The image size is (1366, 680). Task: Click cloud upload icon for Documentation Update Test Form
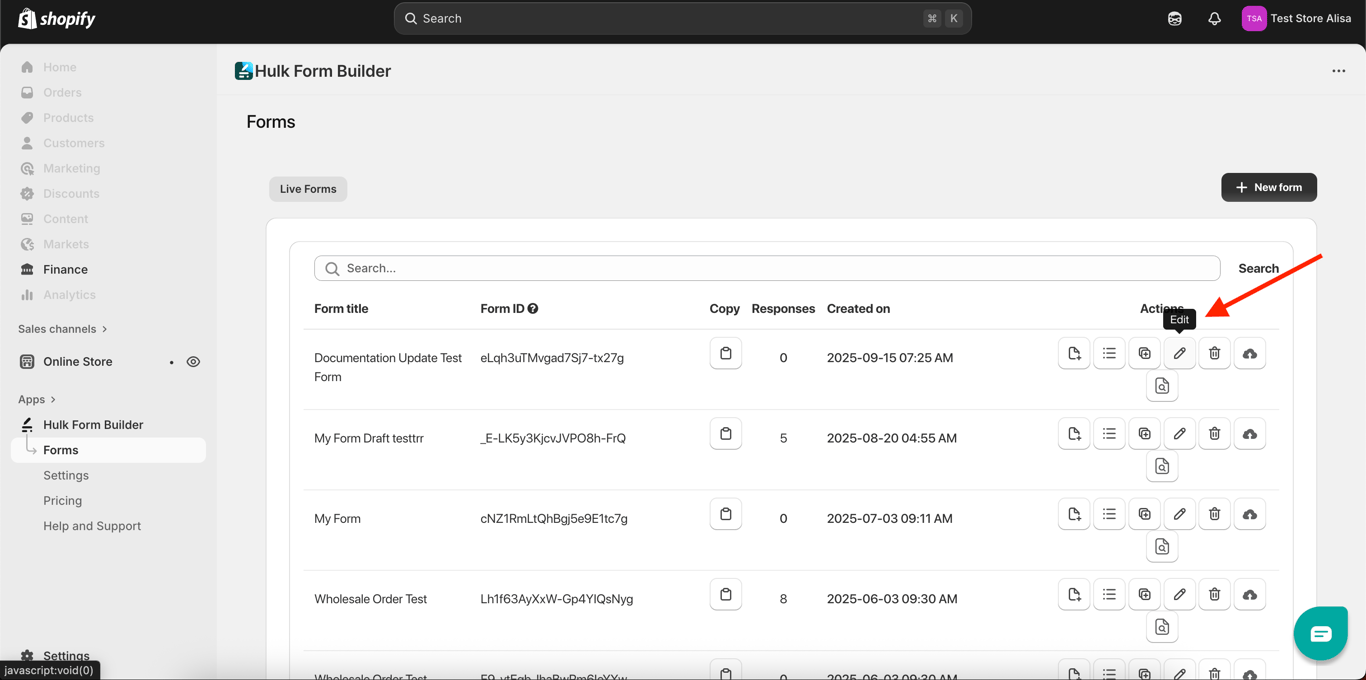click(x=1249, y=353)
